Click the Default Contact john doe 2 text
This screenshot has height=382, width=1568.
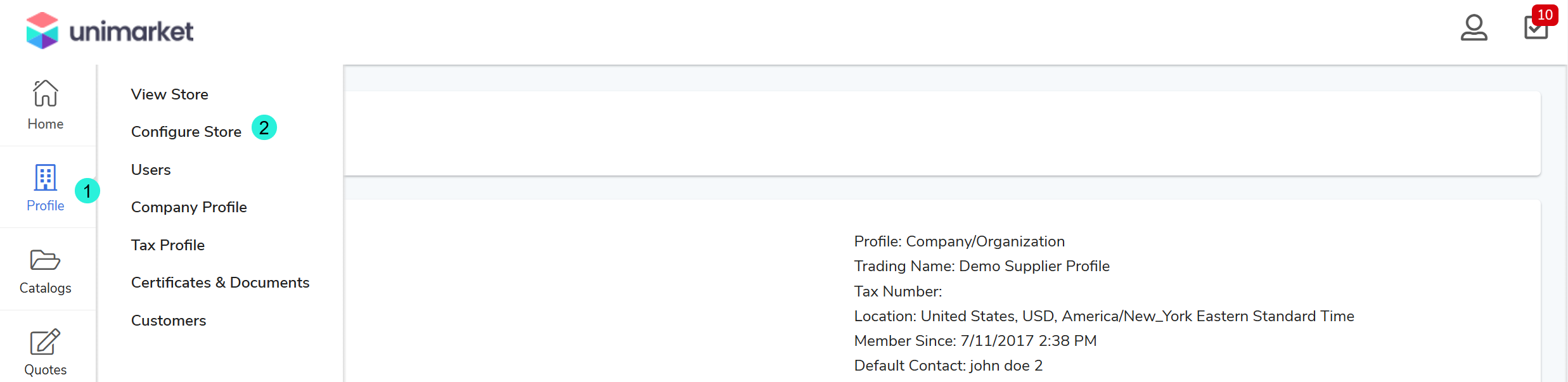[x=948, y=366]
